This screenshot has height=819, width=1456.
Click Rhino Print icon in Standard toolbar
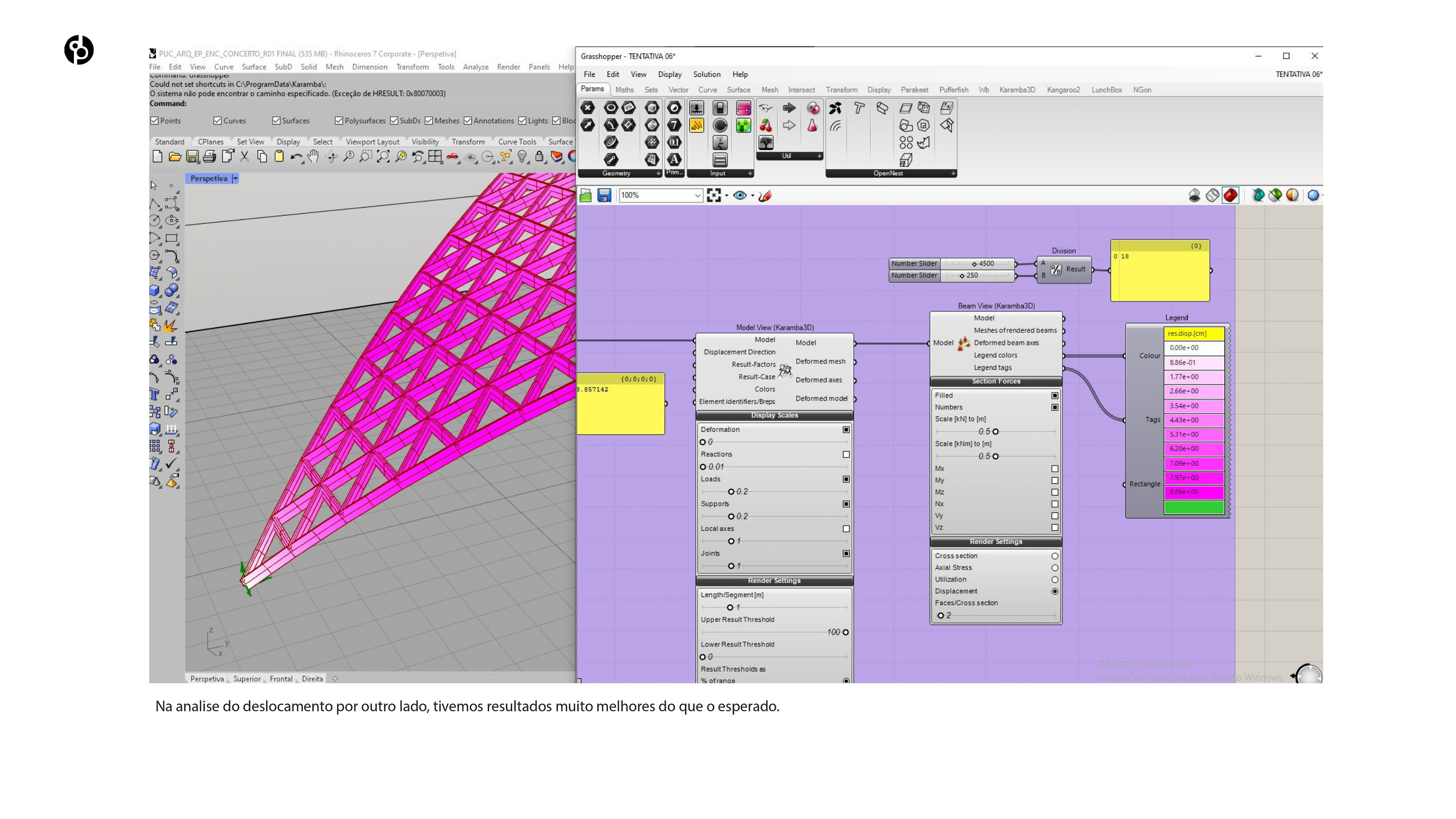coord(210,157)
